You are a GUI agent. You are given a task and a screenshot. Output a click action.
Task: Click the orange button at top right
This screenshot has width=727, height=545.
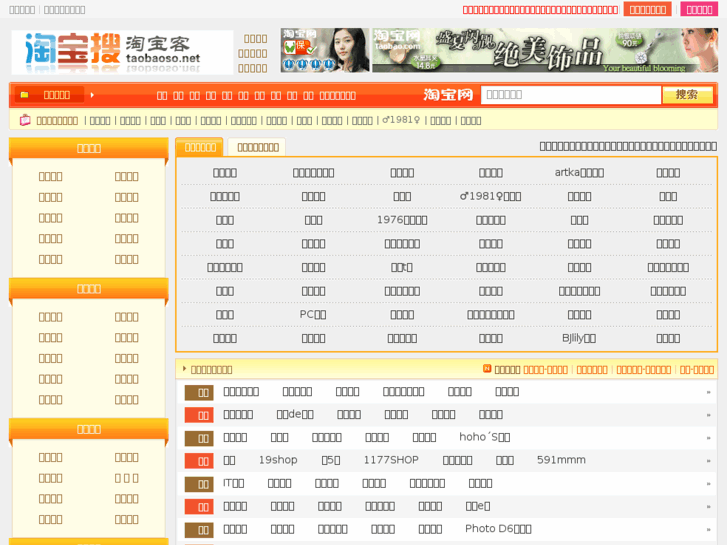[648, 9]
